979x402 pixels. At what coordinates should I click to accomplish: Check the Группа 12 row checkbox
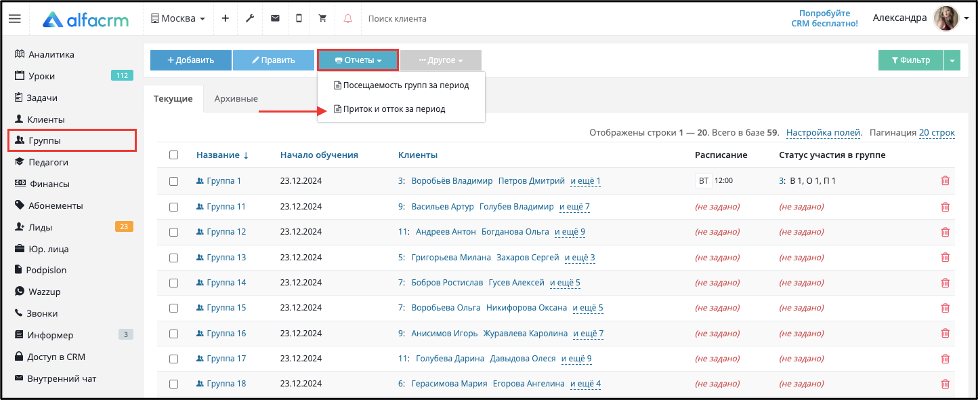click(x=174, y=232)
